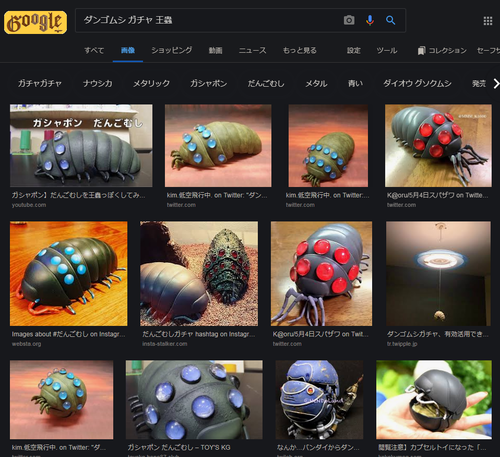Viewport: 500px width, 457px height.
Task: Filter by the ガシャポン chip
Action: click(209, 83)
